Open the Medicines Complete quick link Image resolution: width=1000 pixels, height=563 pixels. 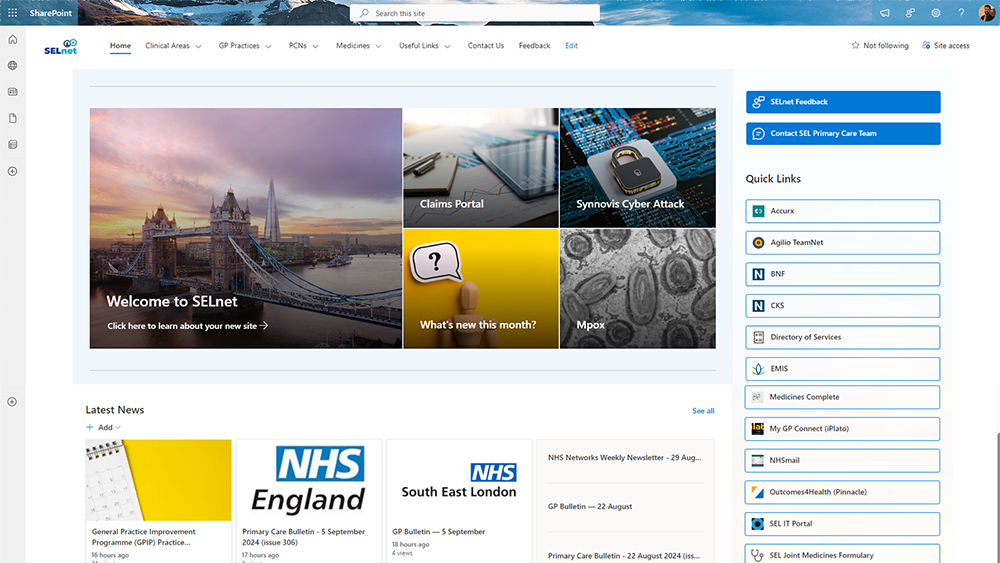point(842,397)
